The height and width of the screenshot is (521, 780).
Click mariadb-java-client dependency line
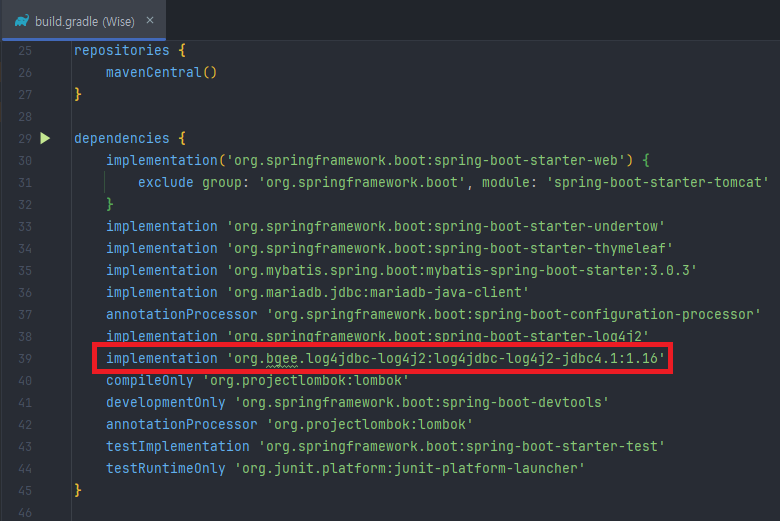point(317,292)
